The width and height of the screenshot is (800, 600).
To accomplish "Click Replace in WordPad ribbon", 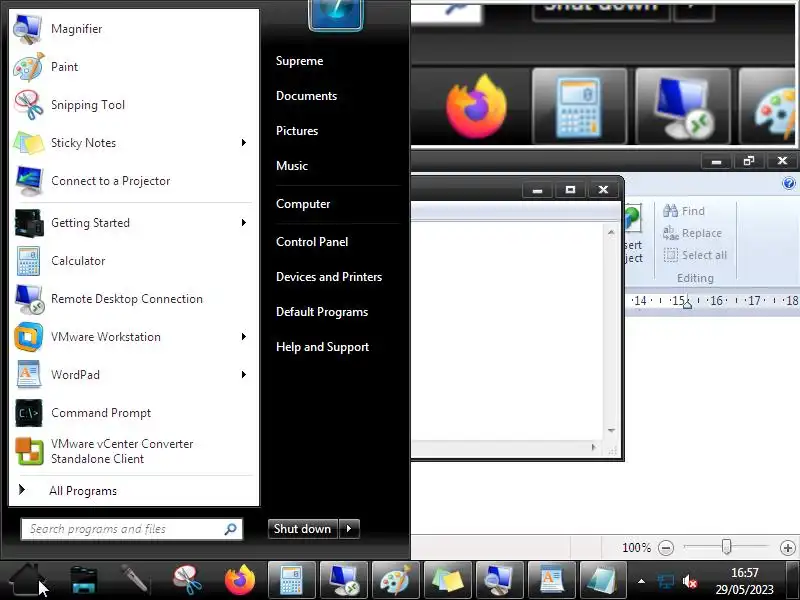I will pos(692,233).
